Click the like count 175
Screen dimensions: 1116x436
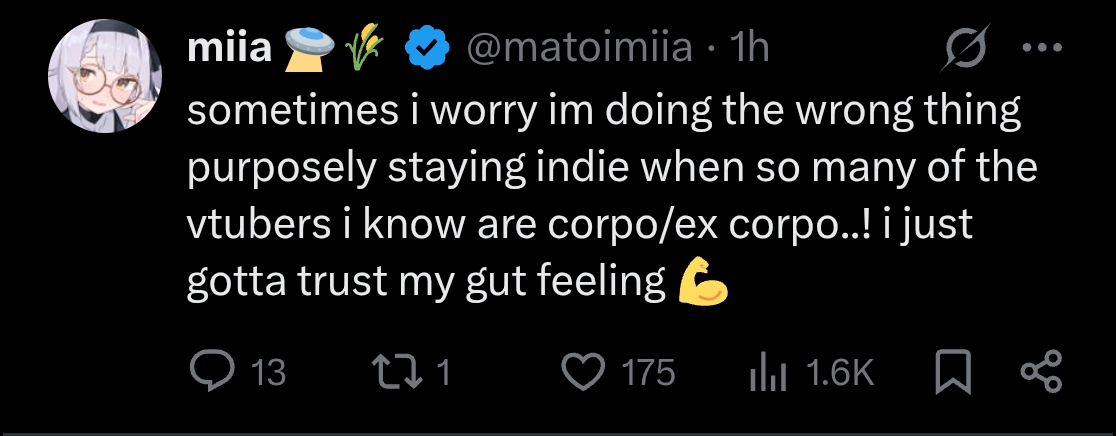(648, 373)
